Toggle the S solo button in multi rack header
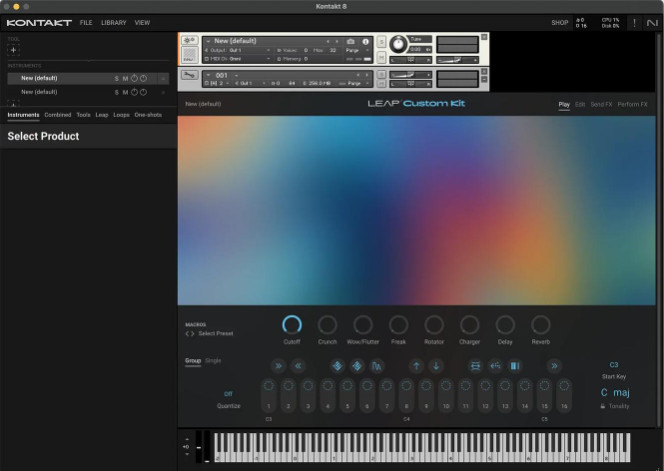The width and height of the screenshot is (664, 471). pos(381,42)
